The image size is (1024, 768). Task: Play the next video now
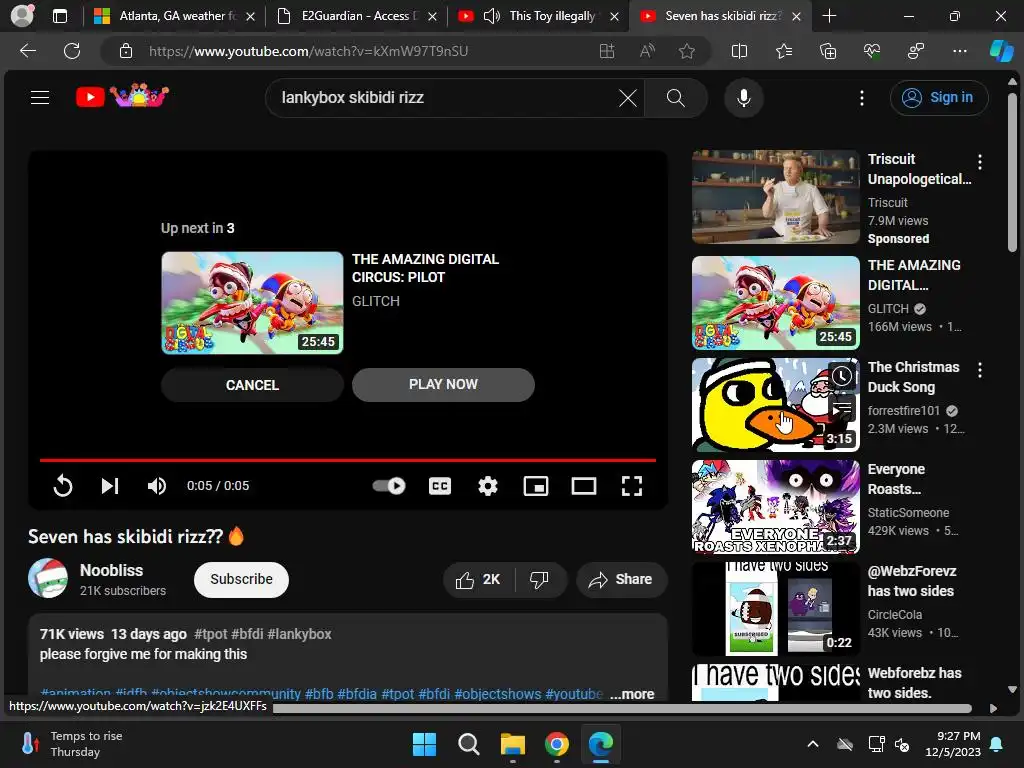[x=443, y=385]
